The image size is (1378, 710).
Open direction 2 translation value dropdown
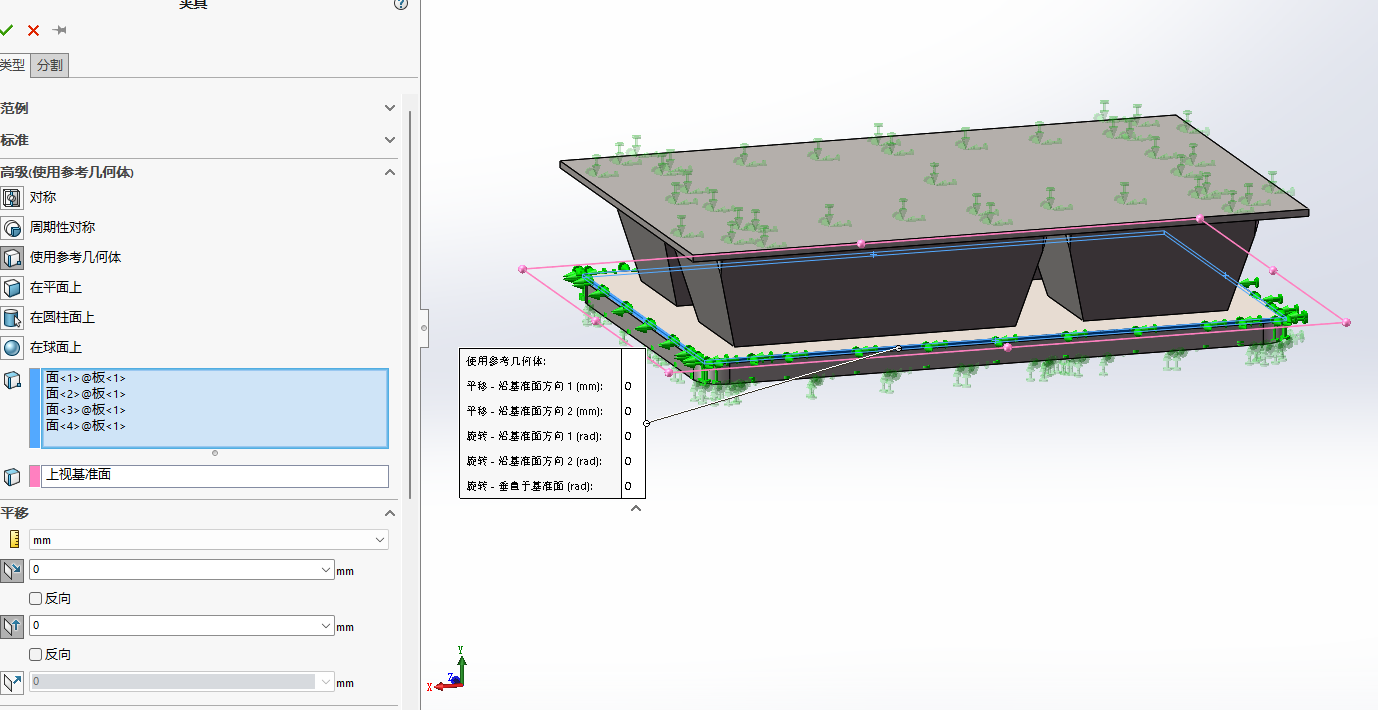tap(324, 625)
